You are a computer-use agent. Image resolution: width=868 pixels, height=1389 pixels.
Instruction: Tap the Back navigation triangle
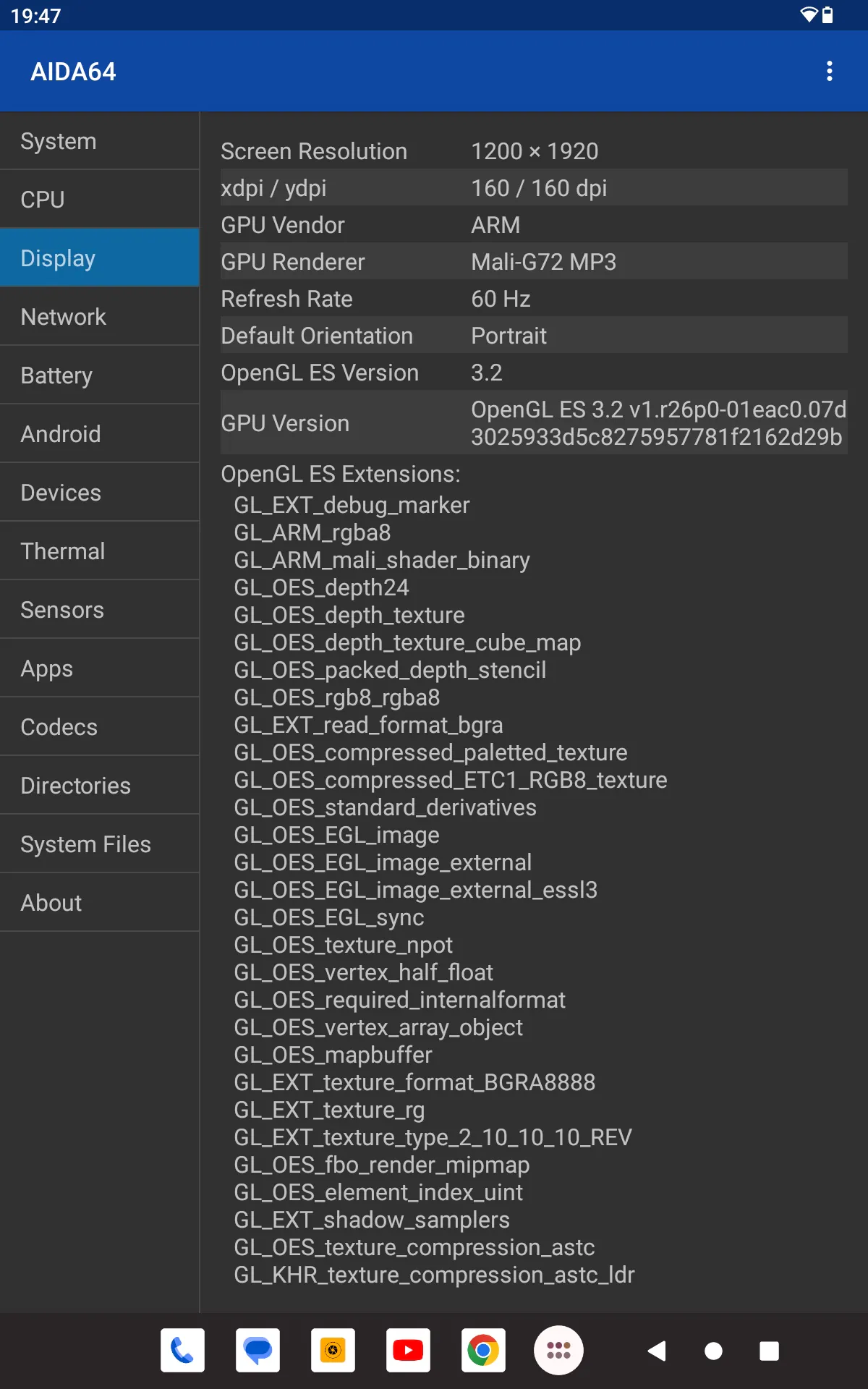(657, 1351)
